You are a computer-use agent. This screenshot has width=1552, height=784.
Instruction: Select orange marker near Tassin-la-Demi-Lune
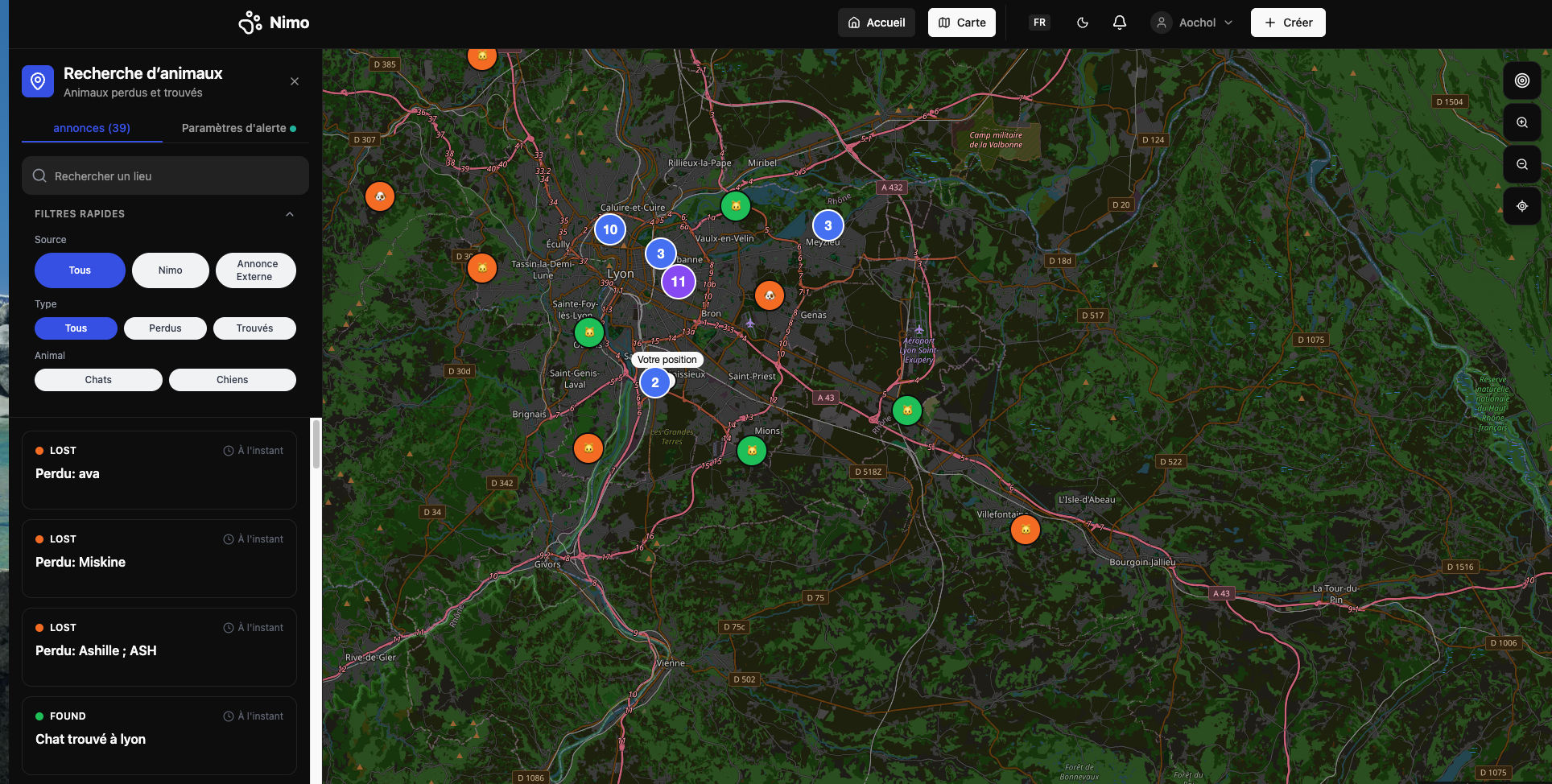click(x=482, y=268)
